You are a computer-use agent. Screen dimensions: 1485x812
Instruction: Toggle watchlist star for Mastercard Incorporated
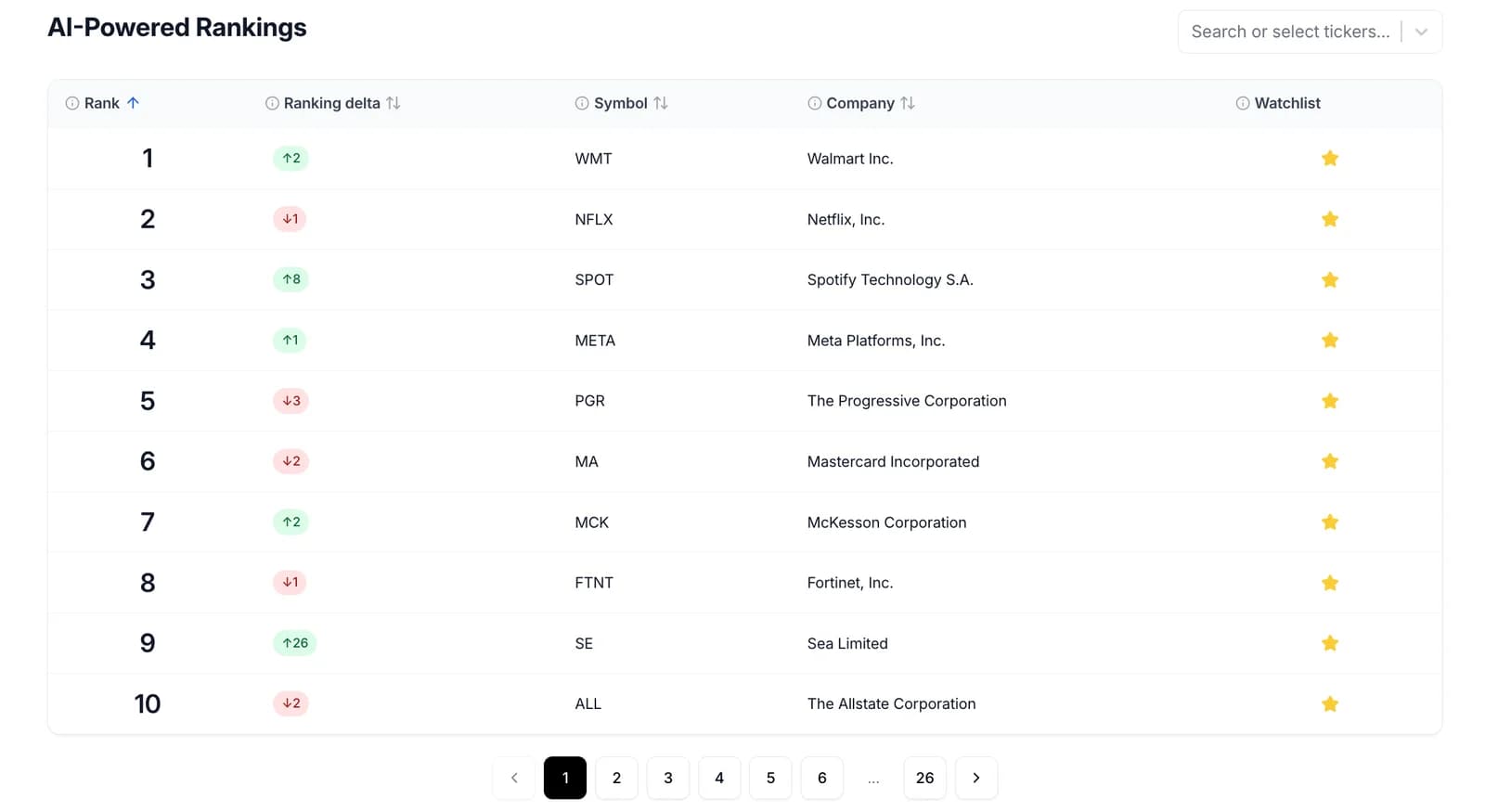1329,461
